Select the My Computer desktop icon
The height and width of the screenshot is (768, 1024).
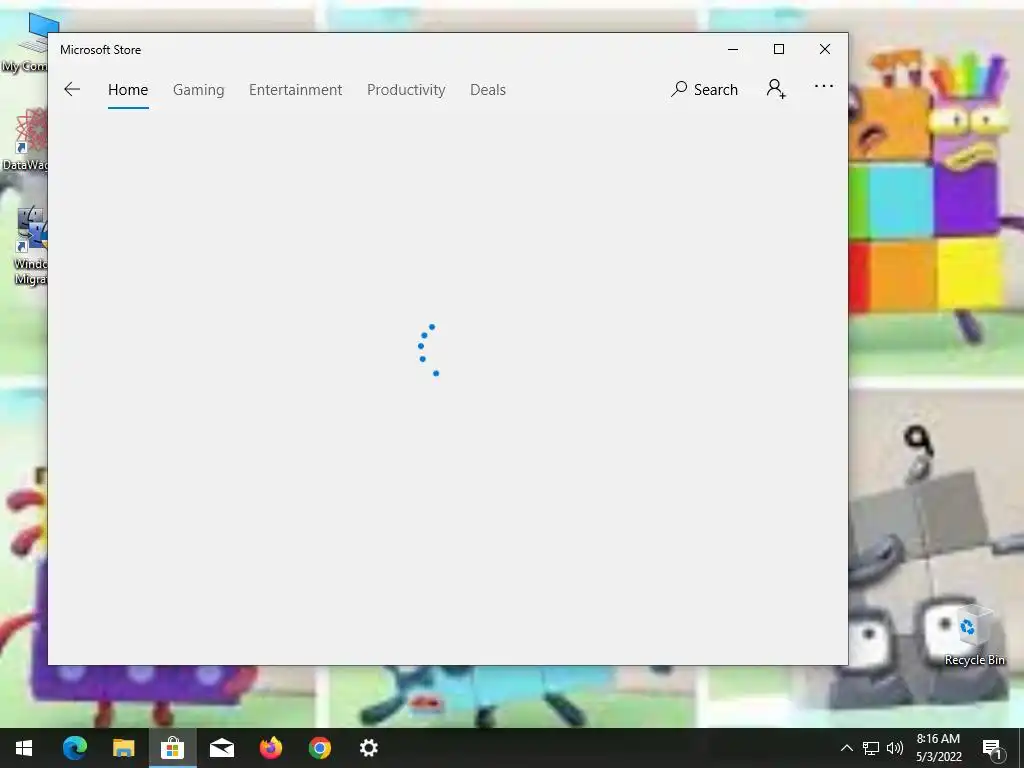[24, 42]
